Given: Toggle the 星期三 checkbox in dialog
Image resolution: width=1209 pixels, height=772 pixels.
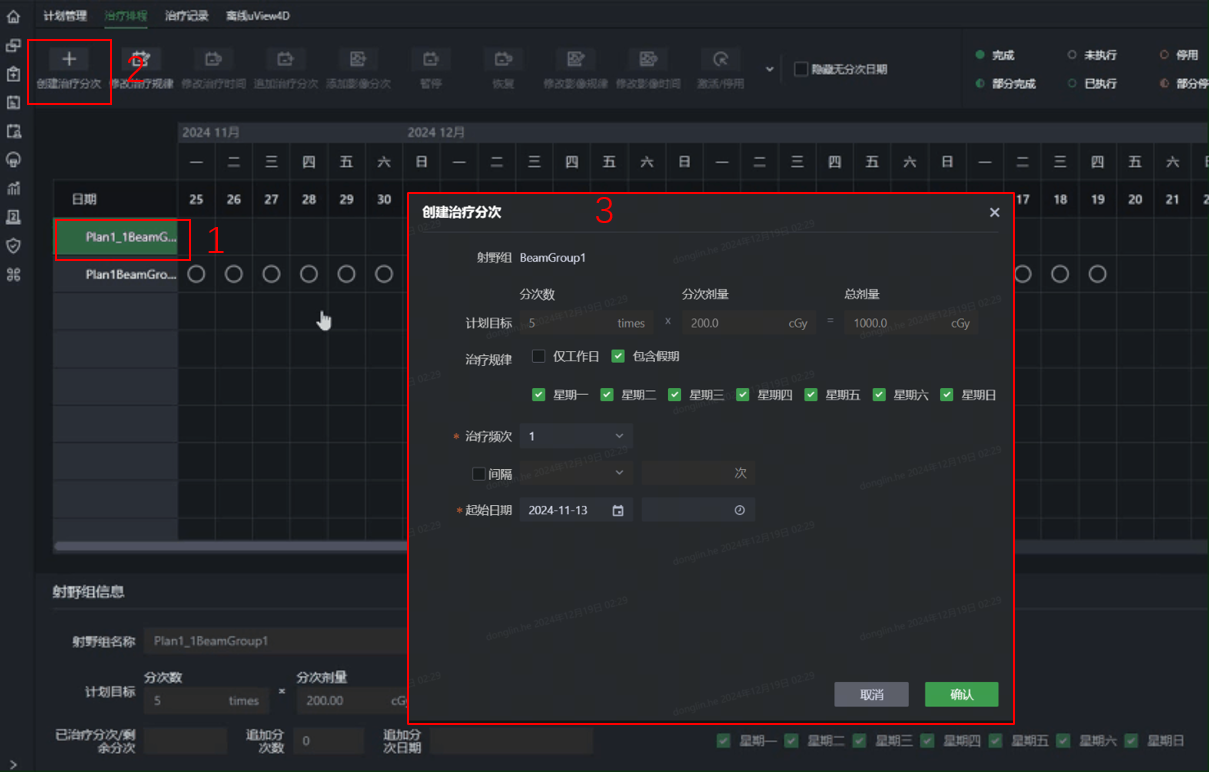Looking at the screenshot, I should 675,395.
